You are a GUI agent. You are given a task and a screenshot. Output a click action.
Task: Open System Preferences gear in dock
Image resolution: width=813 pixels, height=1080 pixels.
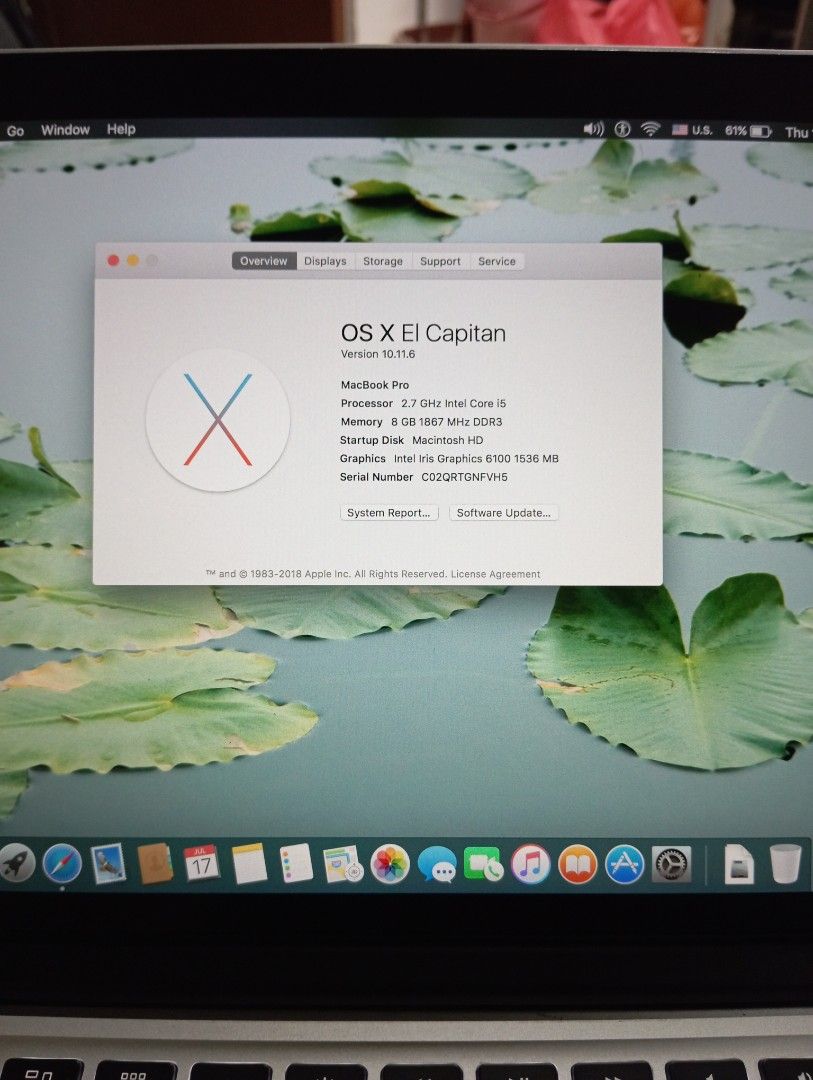[671, 864]
